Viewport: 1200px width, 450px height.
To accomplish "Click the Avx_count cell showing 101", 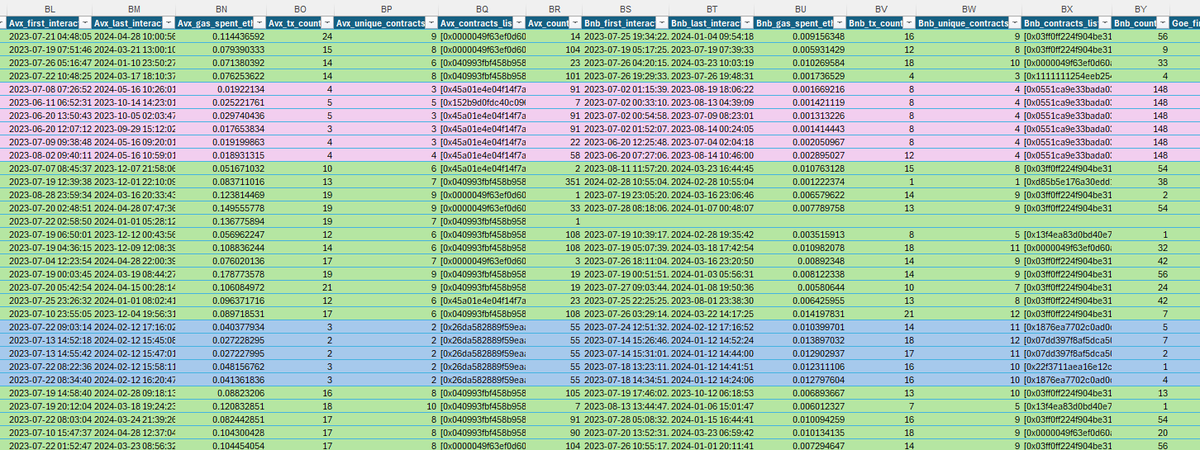I will pyautogui.click(x=555, y=74).
